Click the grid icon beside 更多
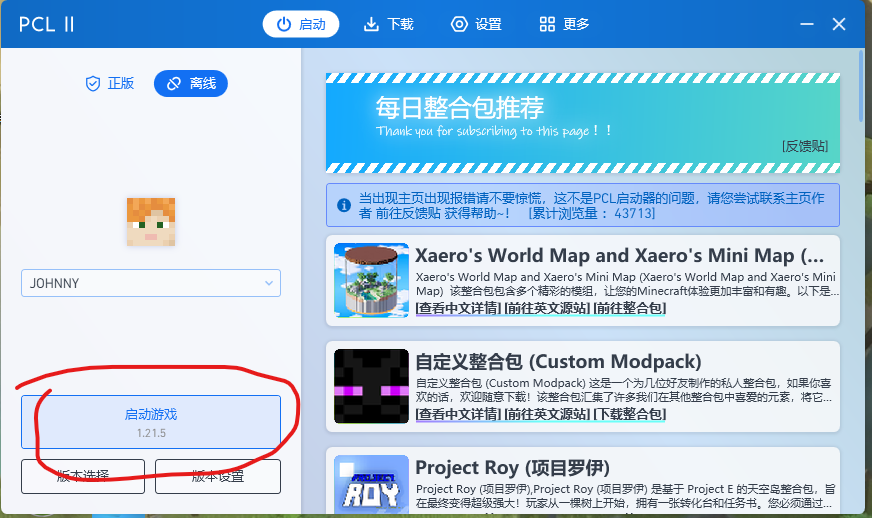The image size is (872, 518). [547, 24]
